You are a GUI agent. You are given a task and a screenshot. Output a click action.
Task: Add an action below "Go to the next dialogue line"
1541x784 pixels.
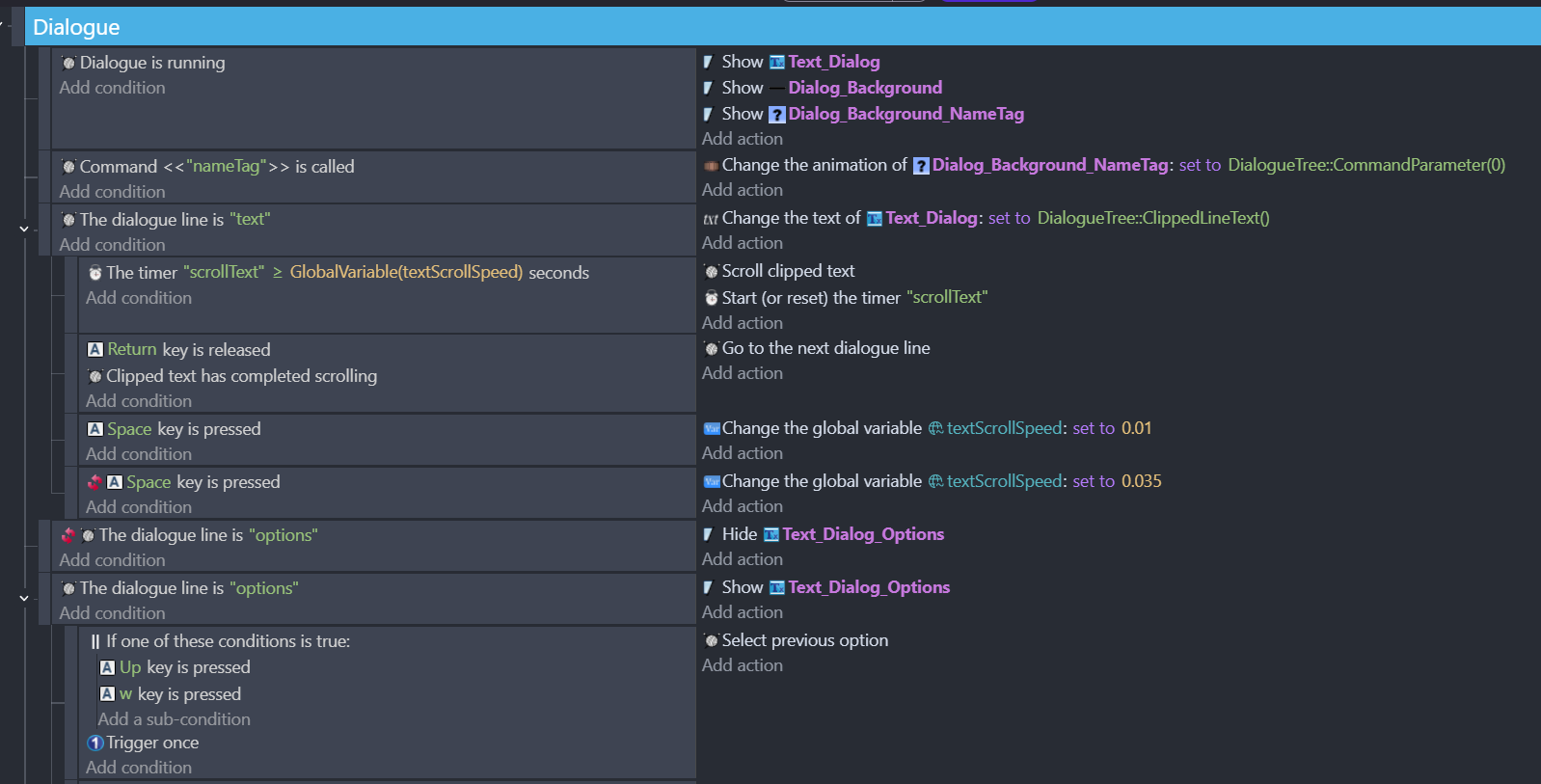pyautogui.click(x=742, y=373)
